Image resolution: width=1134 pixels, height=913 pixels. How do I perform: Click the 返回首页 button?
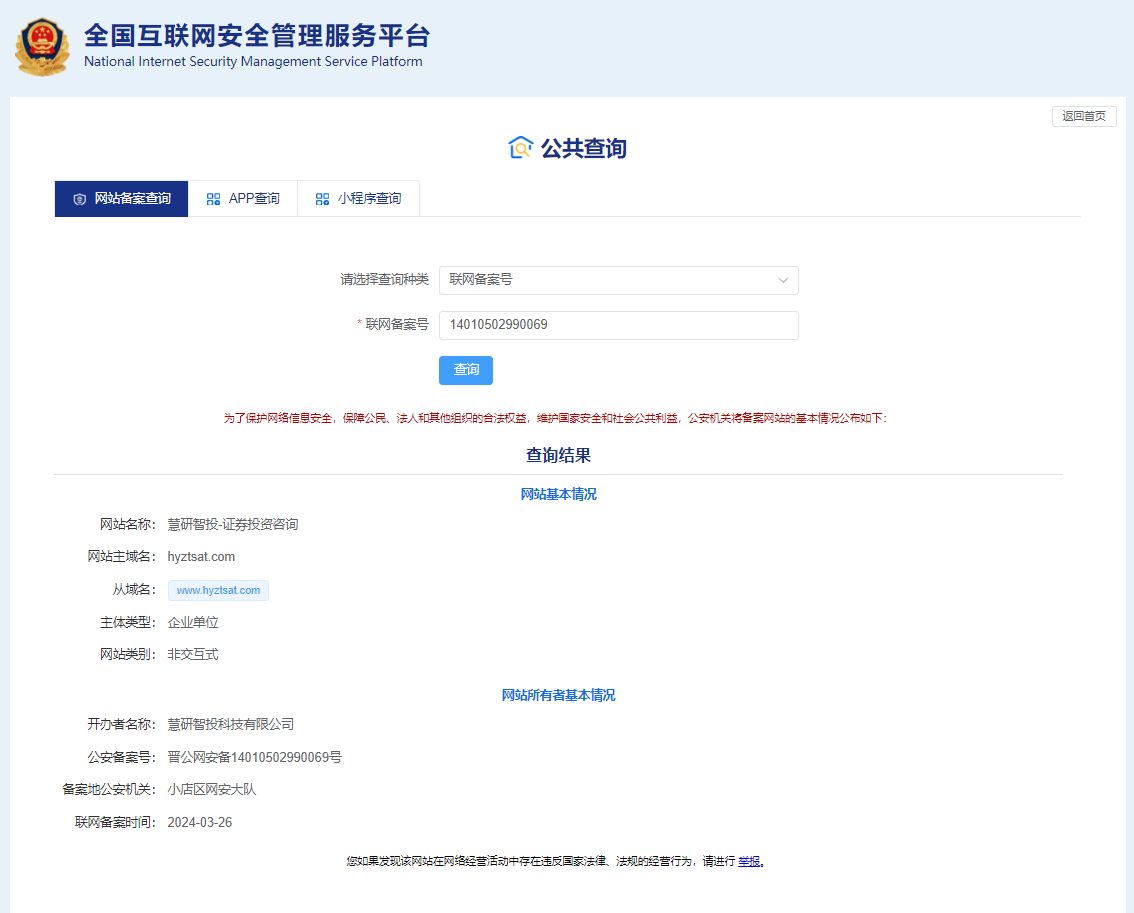(1084, 116)
